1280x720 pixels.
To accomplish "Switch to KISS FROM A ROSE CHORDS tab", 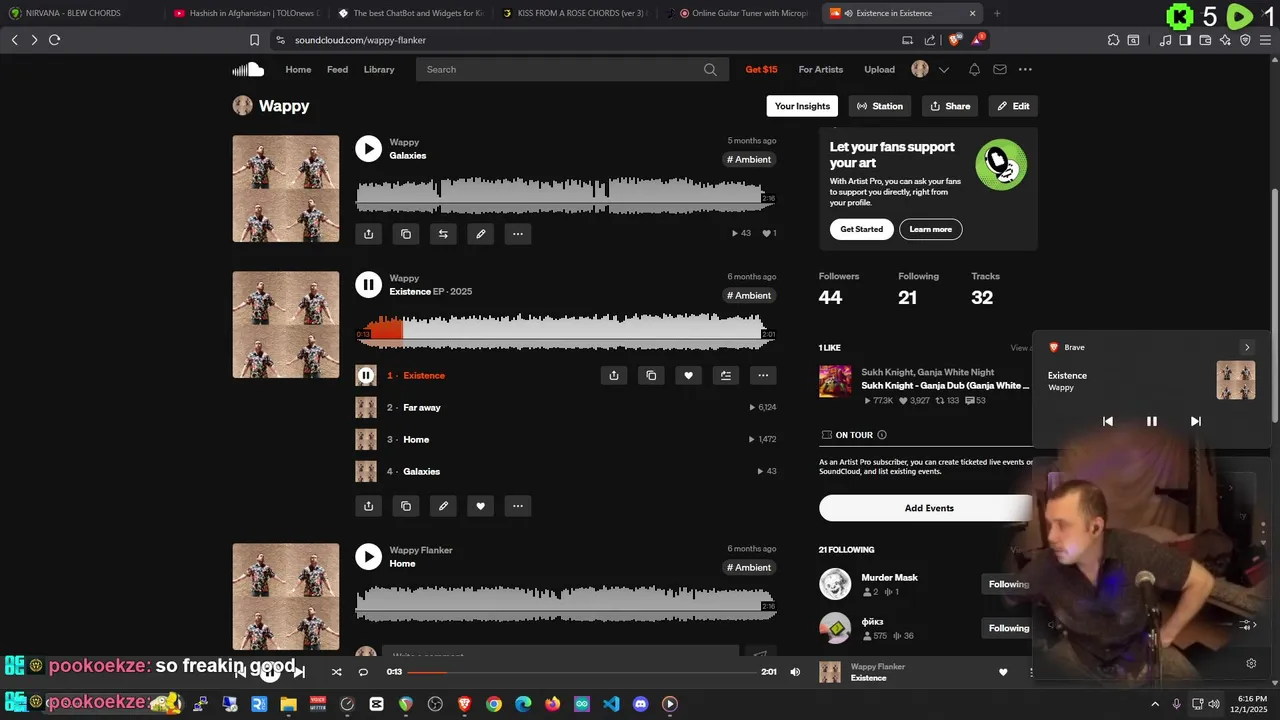I will tap(575, 13).
